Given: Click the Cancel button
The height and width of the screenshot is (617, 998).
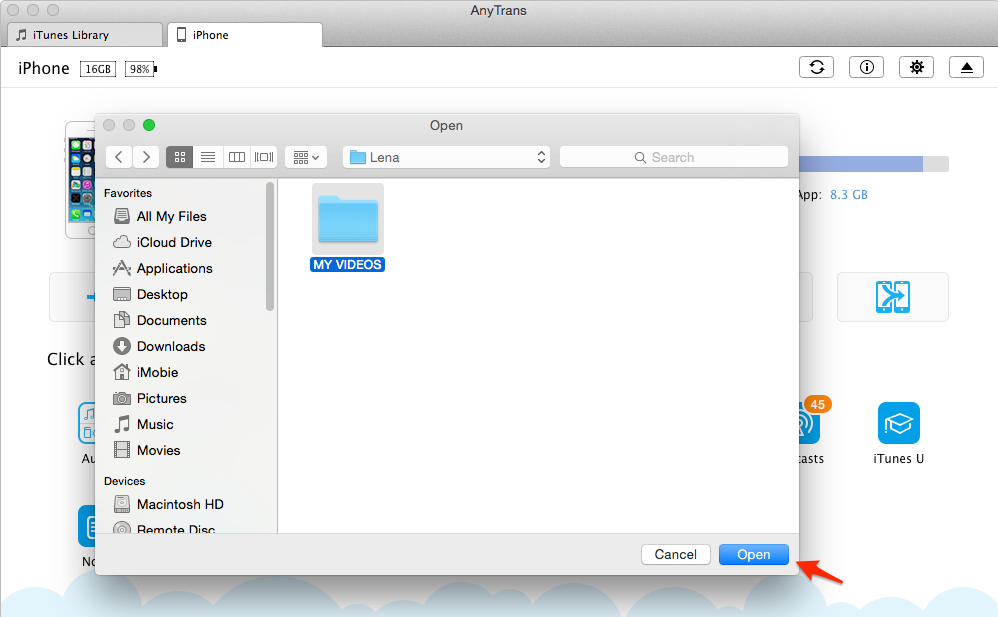Looking at the screenshot, I should click(675, 555).
